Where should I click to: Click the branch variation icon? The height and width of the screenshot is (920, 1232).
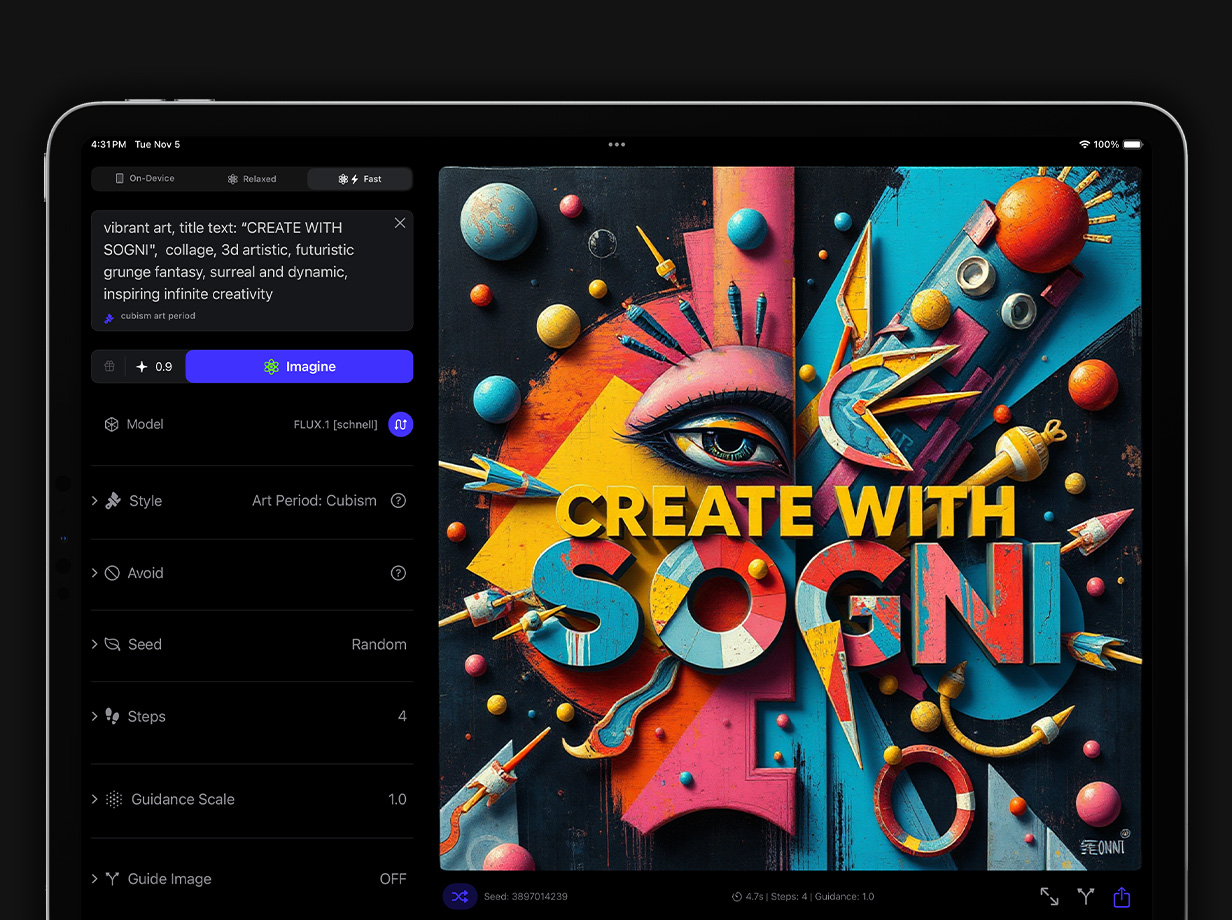1085,897
